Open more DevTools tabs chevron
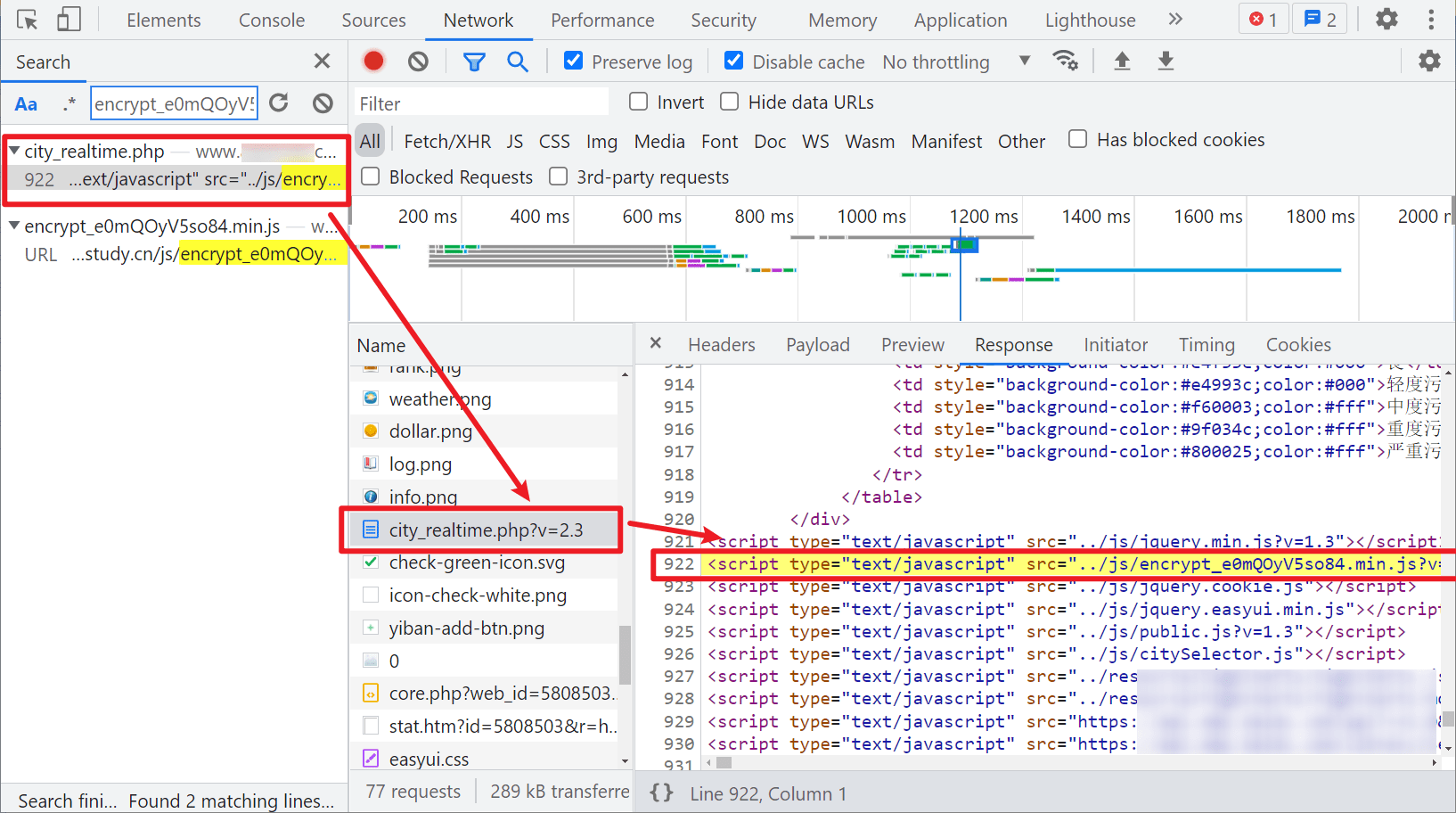The width and height of the screenshot is (1456, 813). tap(1175, 20)
